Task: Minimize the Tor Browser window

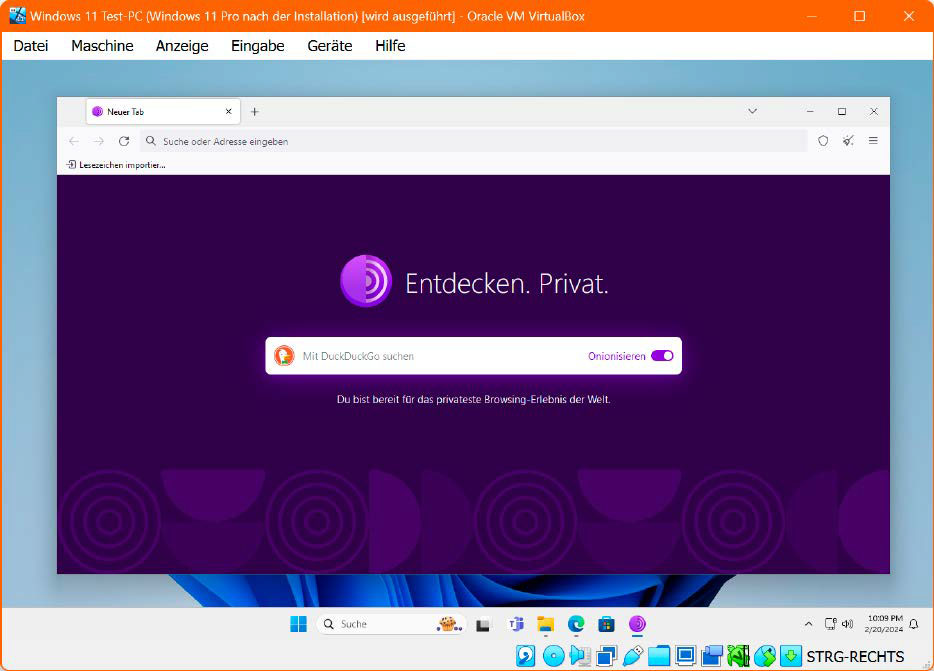Action: coord(810,111)
